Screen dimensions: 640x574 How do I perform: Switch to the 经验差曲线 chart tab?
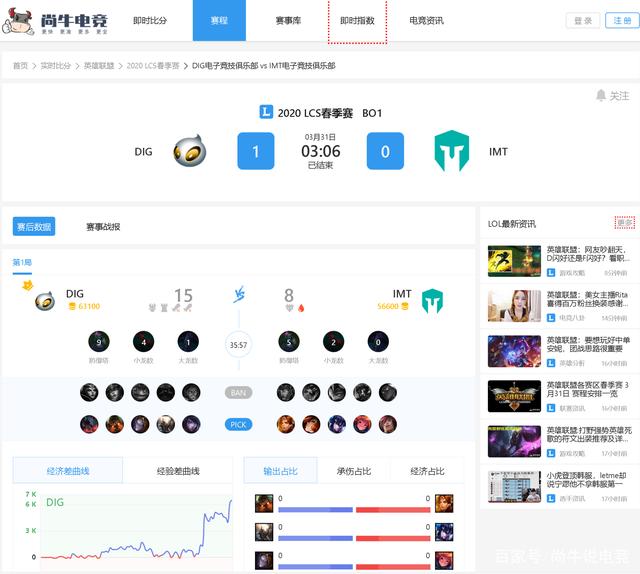[178, 471]
